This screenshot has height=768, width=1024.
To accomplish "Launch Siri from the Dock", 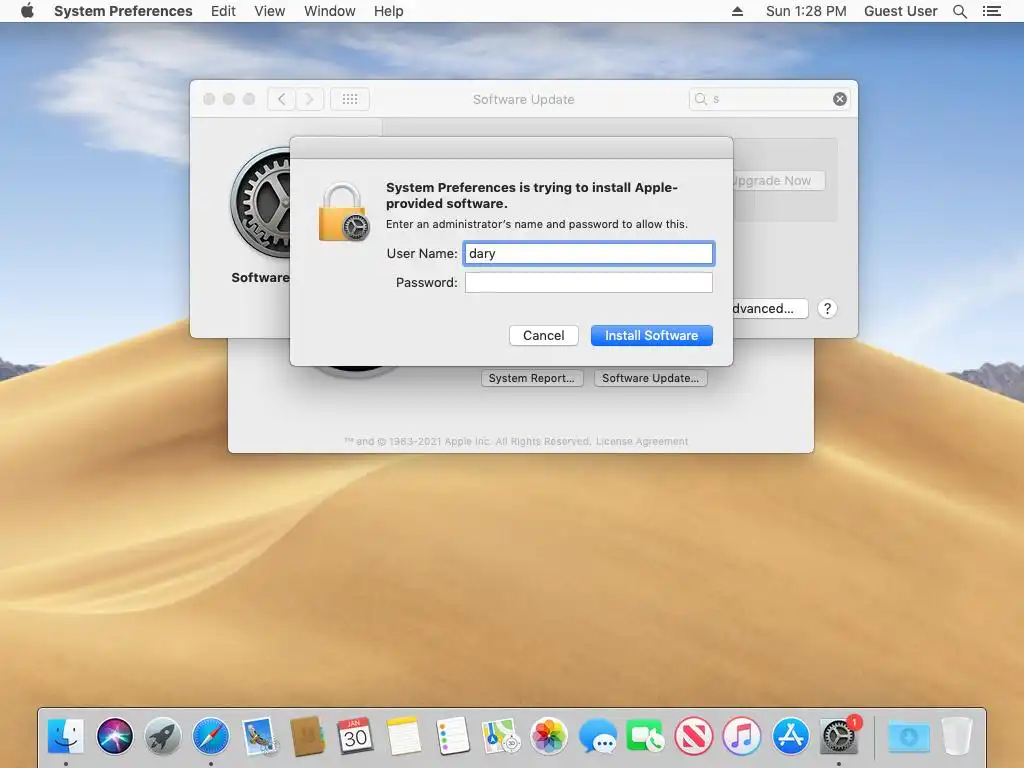I will (x=114, y=736).
